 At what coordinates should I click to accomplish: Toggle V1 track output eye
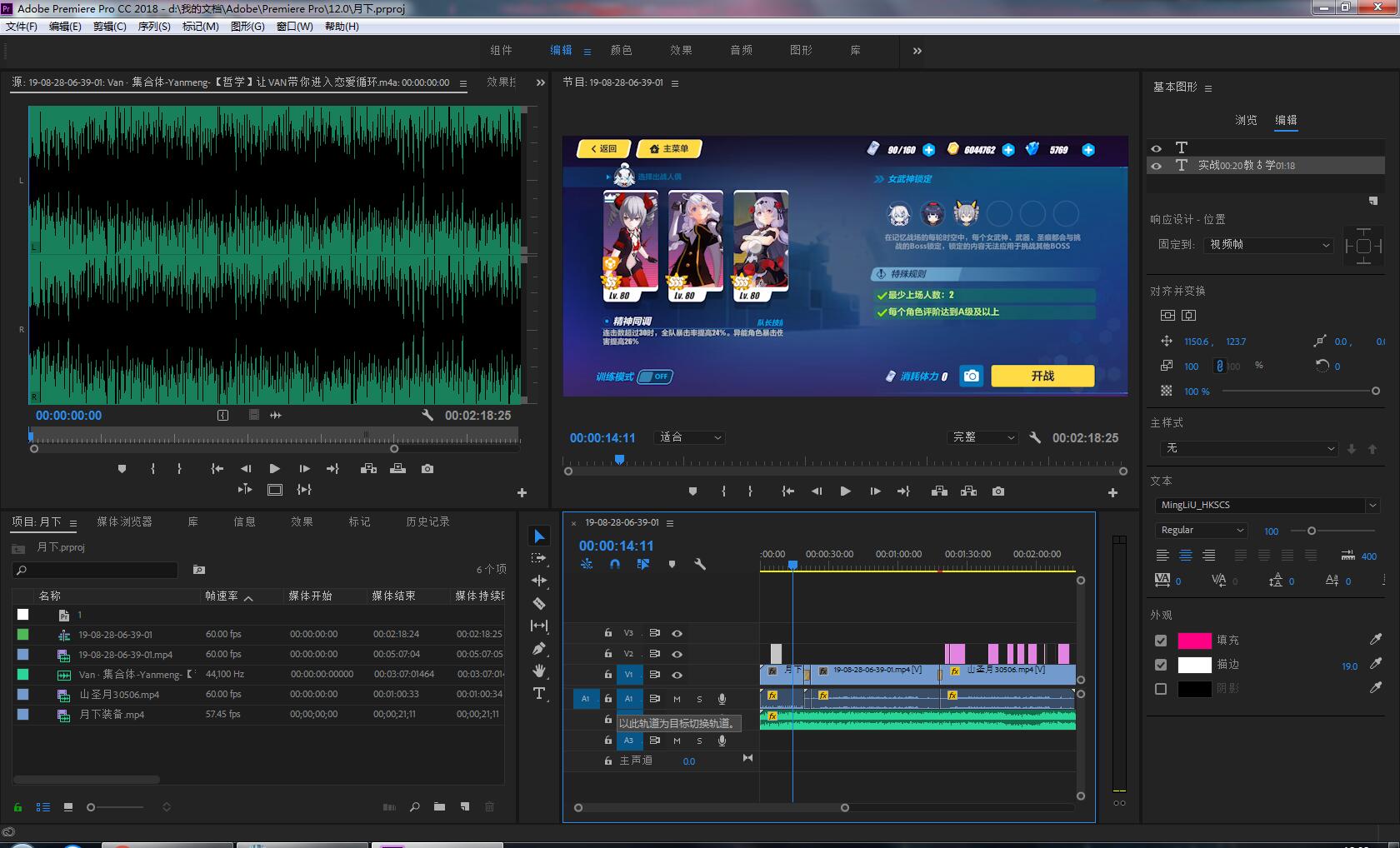coord(677,675)
